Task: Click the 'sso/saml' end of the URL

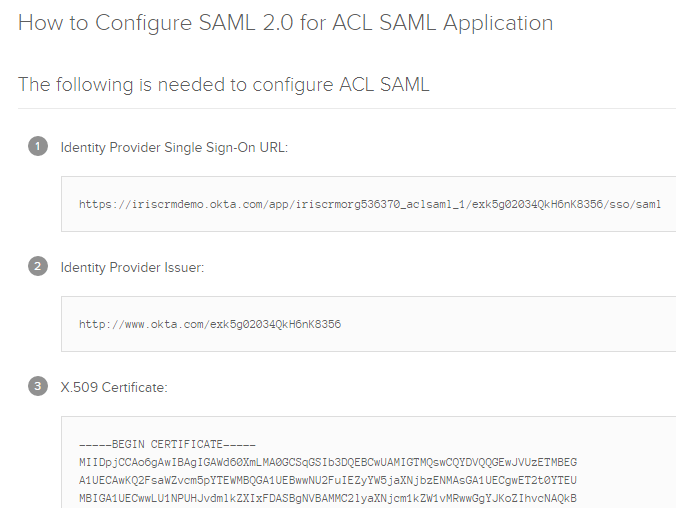Action: pos(635,204)
